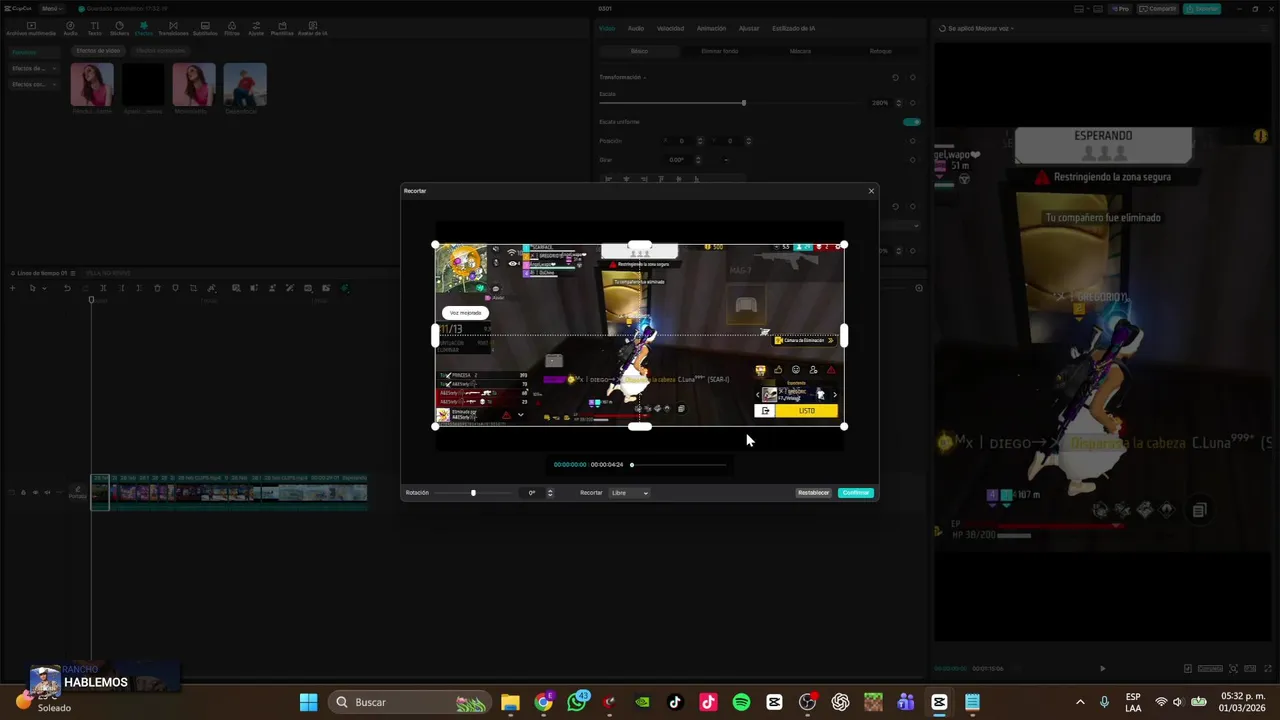This screenshot has width=1280, height=720.
Task: Select Máscara sub-tab
Action: coord(800,51)
